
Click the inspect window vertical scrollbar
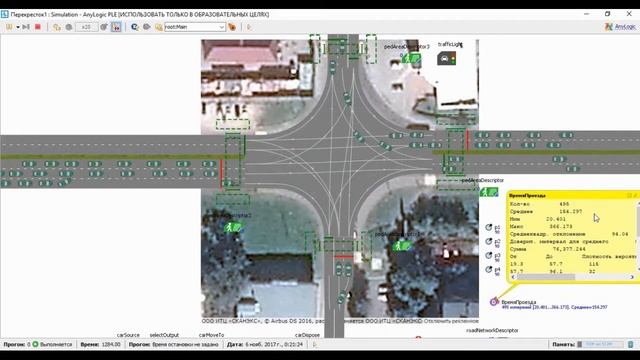pyautogui.click(x=638, y=237)
